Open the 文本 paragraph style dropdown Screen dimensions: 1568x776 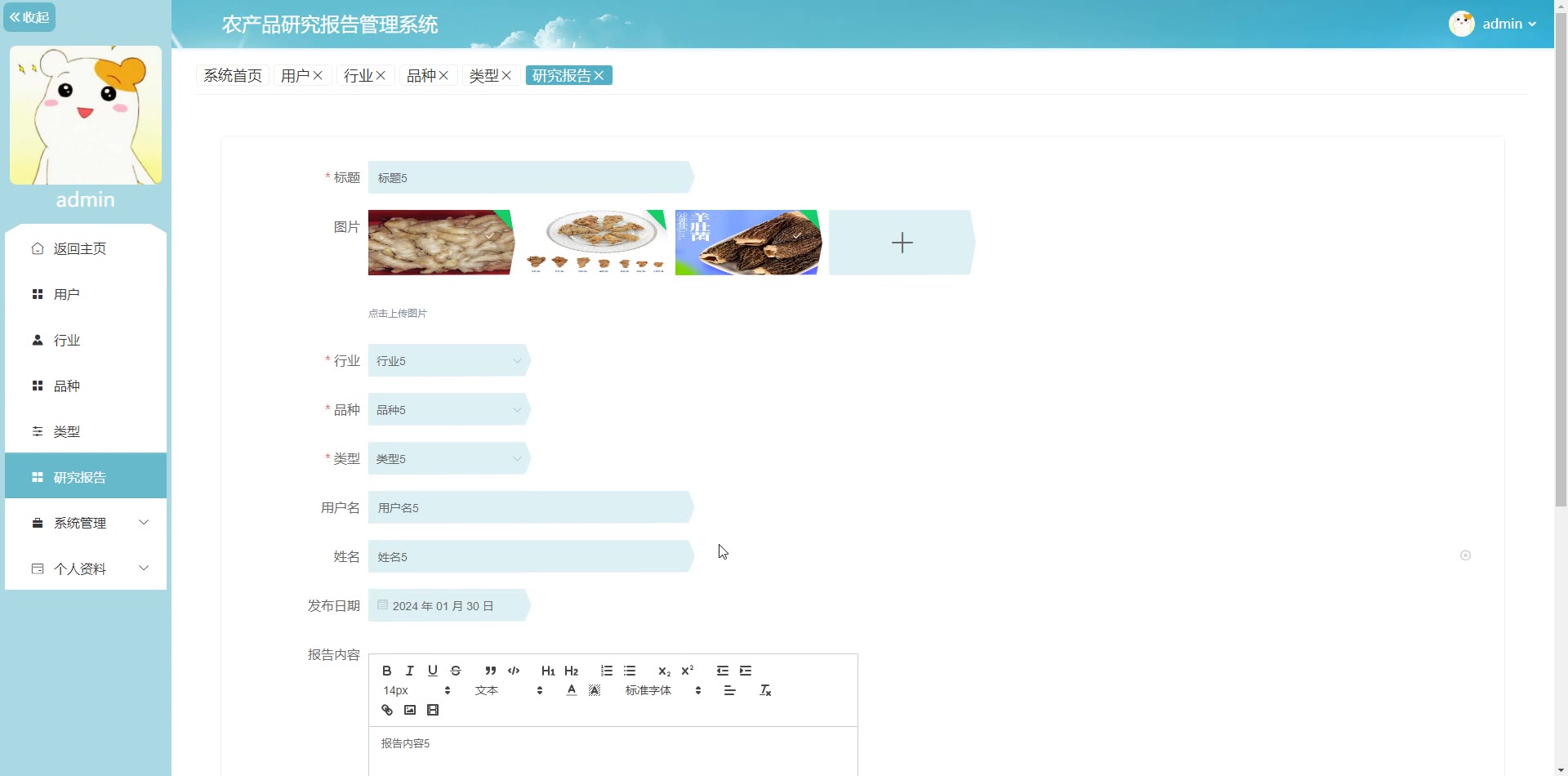point(509,690)
